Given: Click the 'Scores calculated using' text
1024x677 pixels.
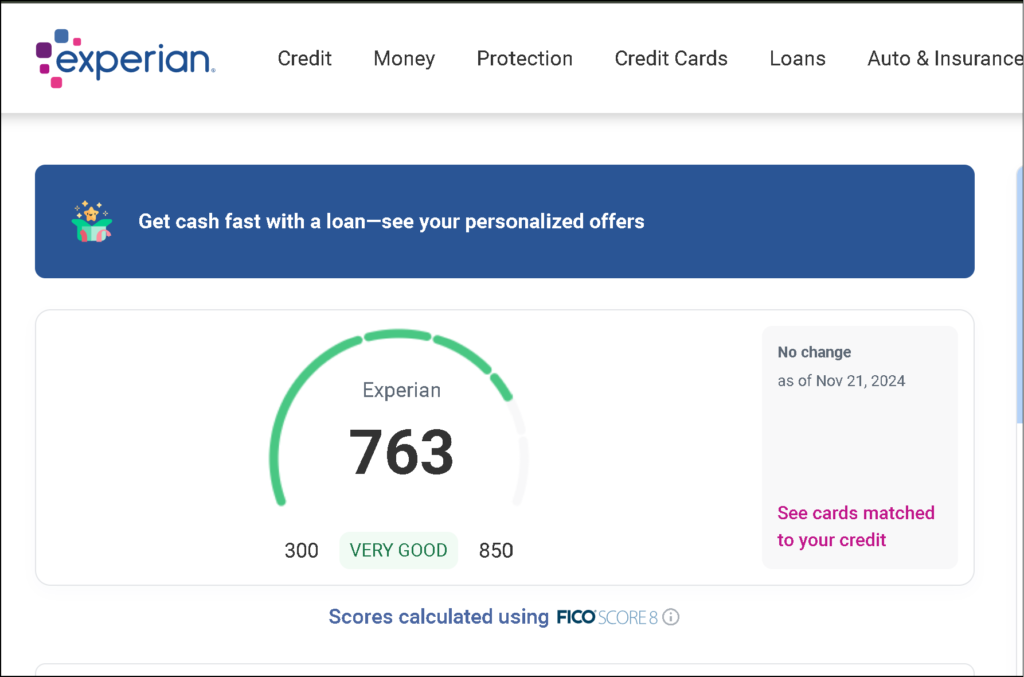Looking at the screenshot, I should click(438, 617).
